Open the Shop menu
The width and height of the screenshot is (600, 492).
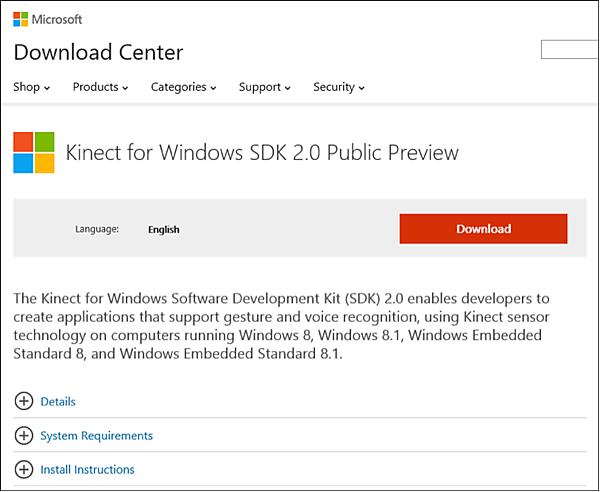pyautogui.click(x=31, y=87)
